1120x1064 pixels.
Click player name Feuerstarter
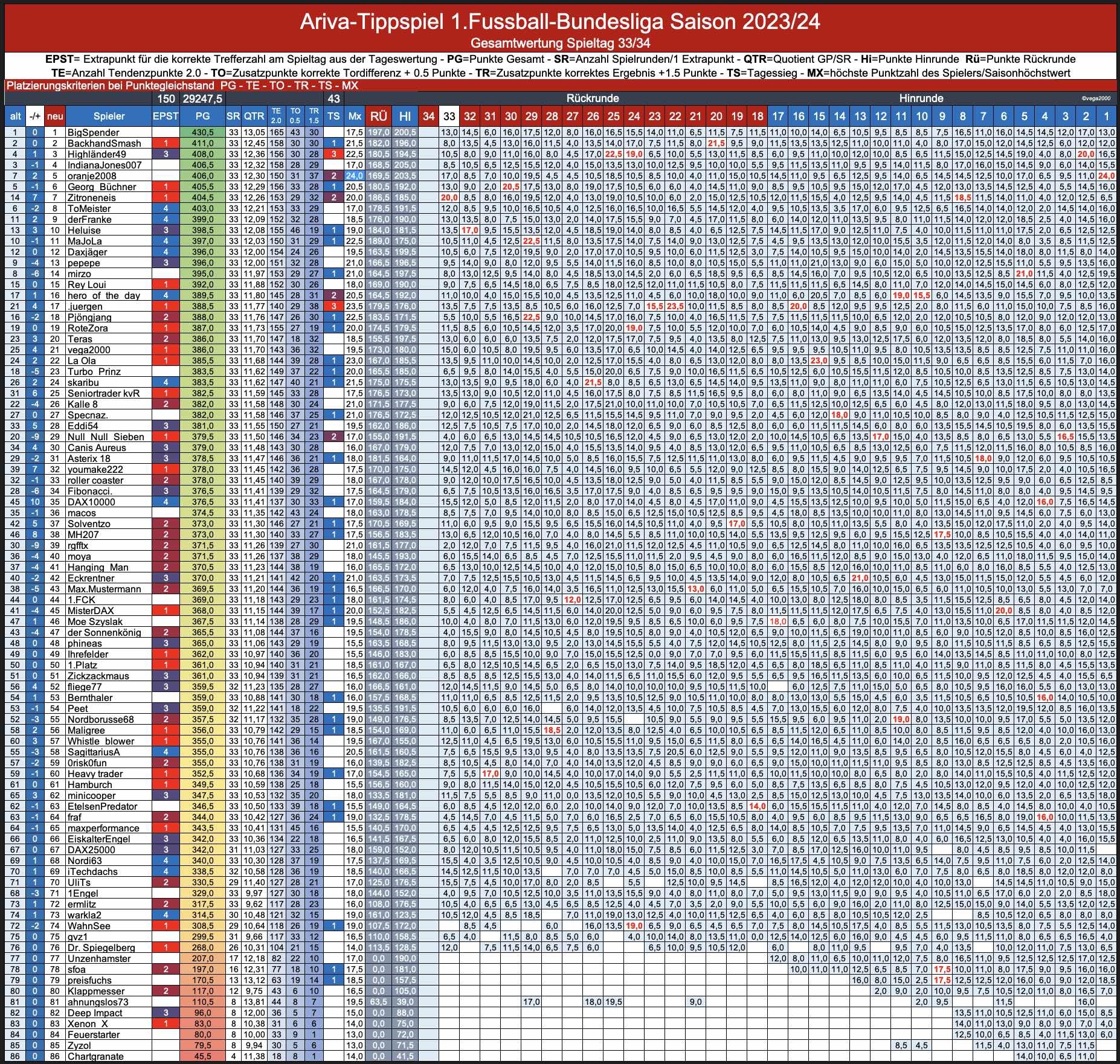click(x=94, y=1034)
